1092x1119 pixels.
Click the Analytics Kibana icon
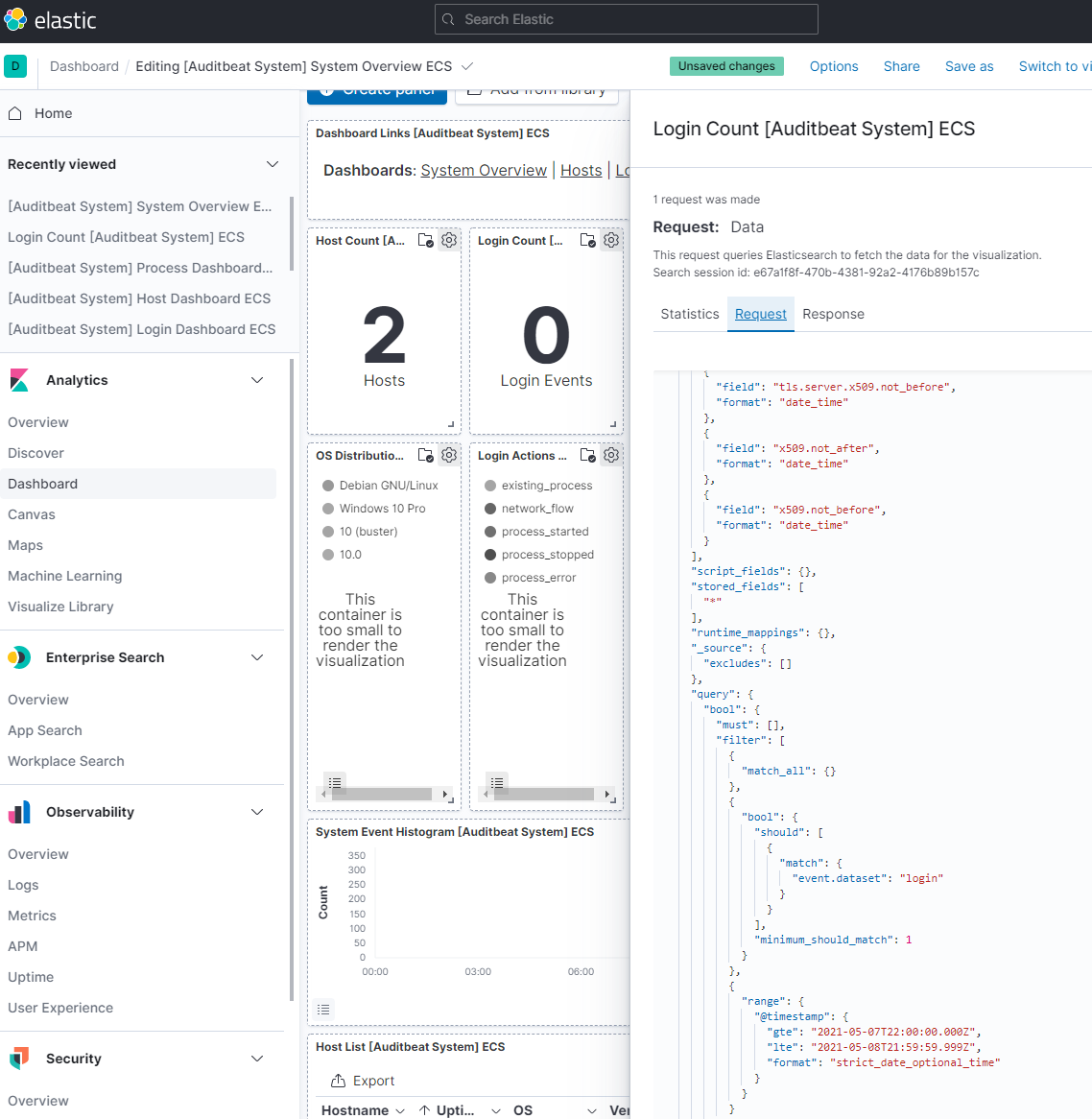tap(19, 380)
